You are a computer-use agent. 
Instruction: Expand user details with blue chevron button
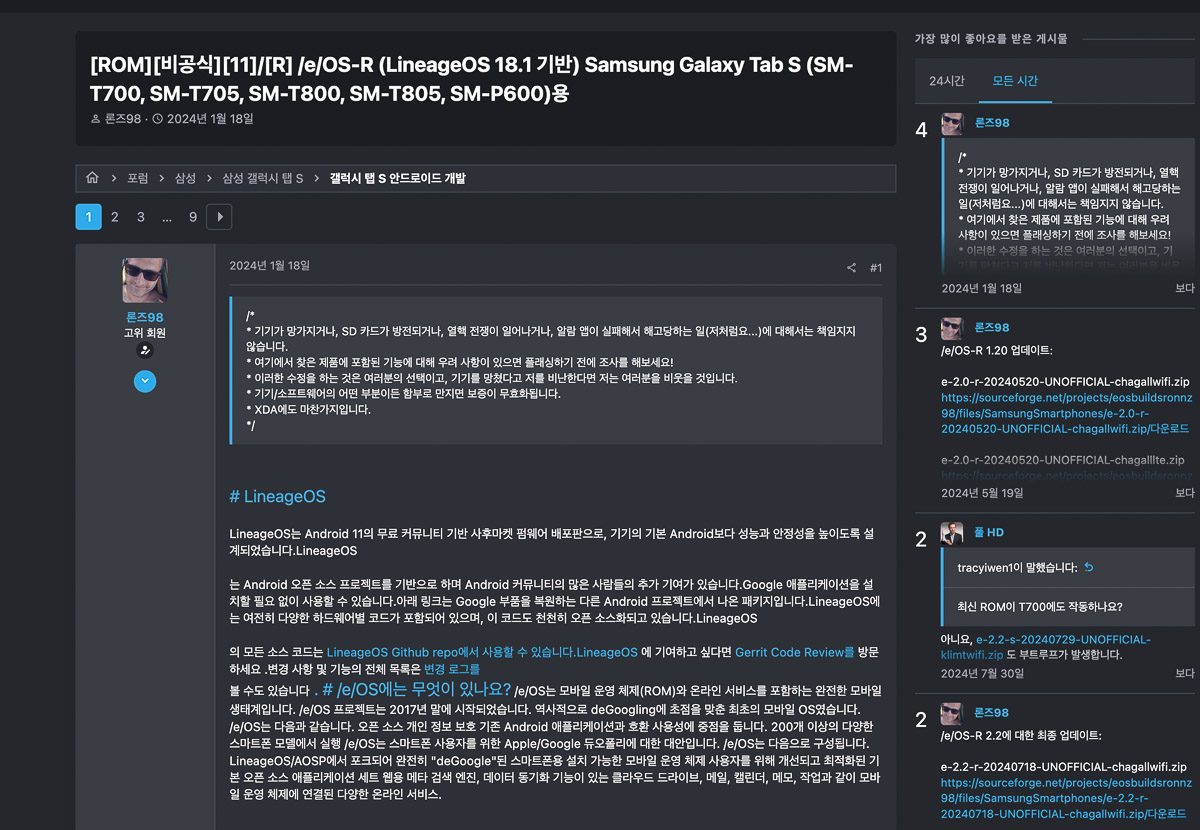point(145,381)
